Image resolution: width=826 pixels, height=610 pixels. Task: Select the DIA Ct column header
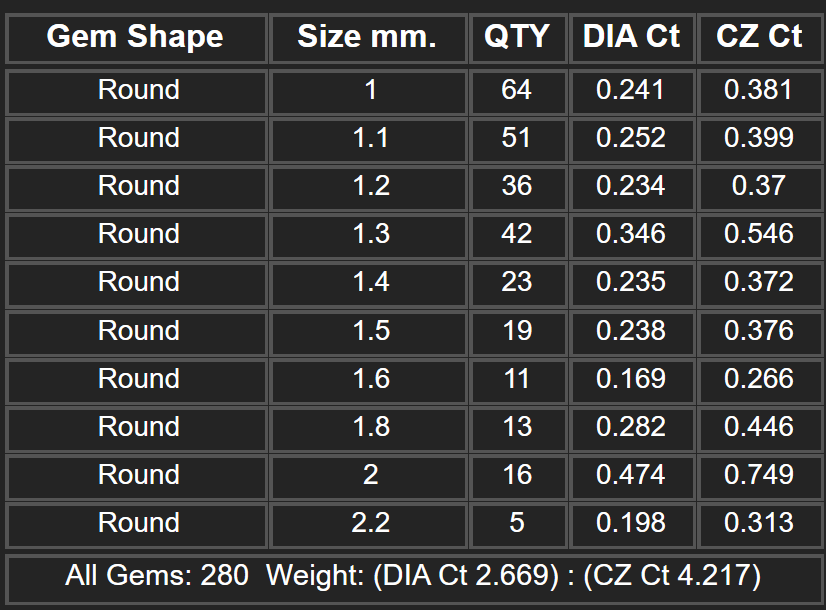coord(632,38)
